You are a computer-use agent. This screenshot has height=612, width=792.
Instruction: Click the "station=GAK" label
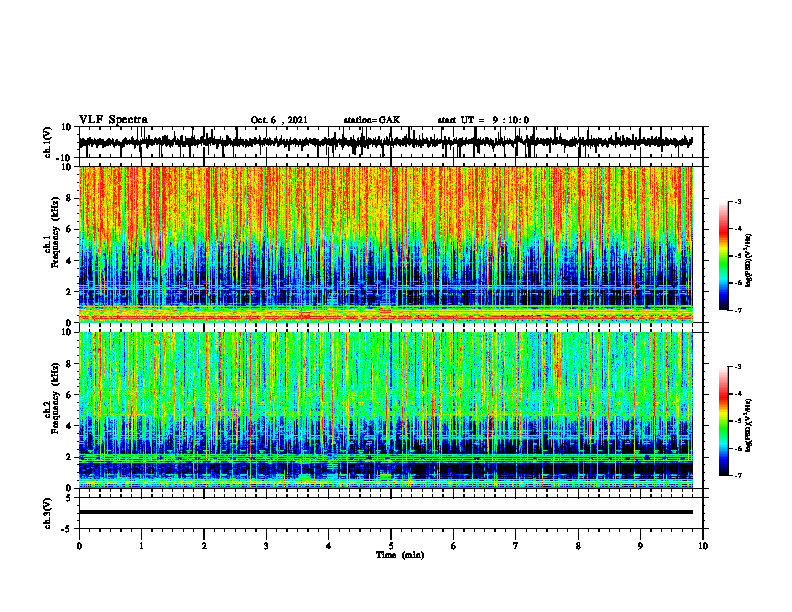click(372, 120)
